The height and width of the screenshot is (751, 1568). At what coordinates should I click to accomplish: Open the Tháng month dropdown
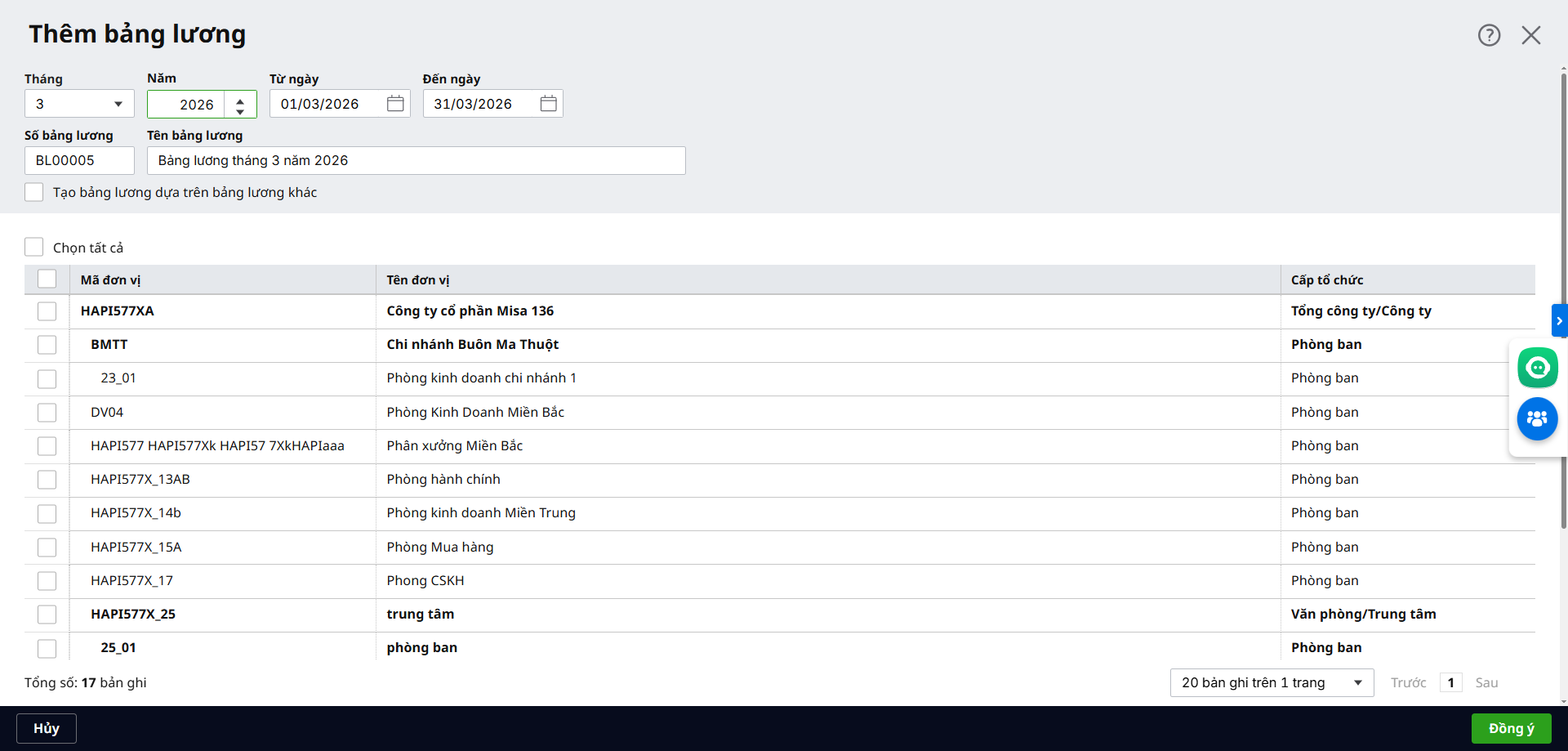(x=79, y=104)
